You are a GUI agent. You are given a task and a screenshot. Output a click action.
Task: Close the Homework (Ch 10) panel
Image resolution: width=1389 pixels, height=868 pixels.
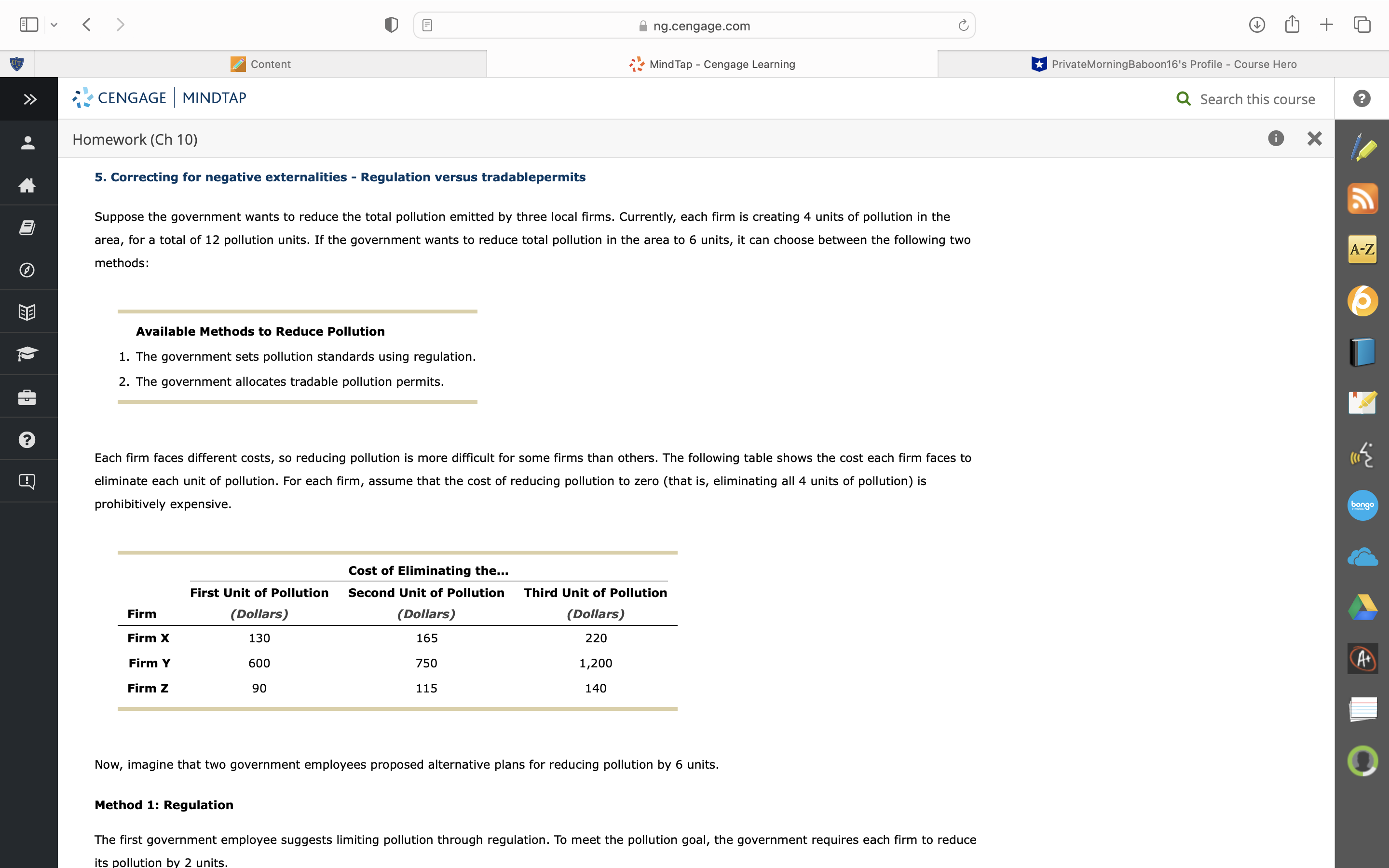pos(1314,138)
